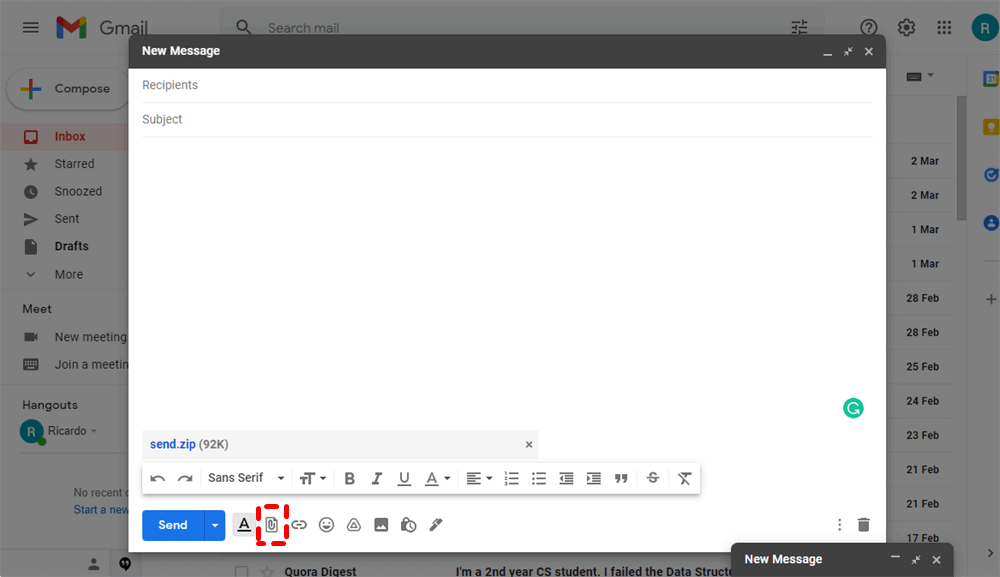Screen dimensions: 1000x577
Task: Open the main menu hamburger icon
Action: pyautogui.click(x=31, y=27)
